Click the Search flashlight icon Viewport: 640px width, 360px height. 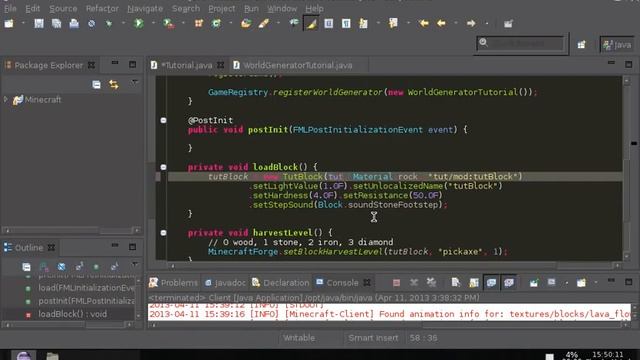[264, 24]
